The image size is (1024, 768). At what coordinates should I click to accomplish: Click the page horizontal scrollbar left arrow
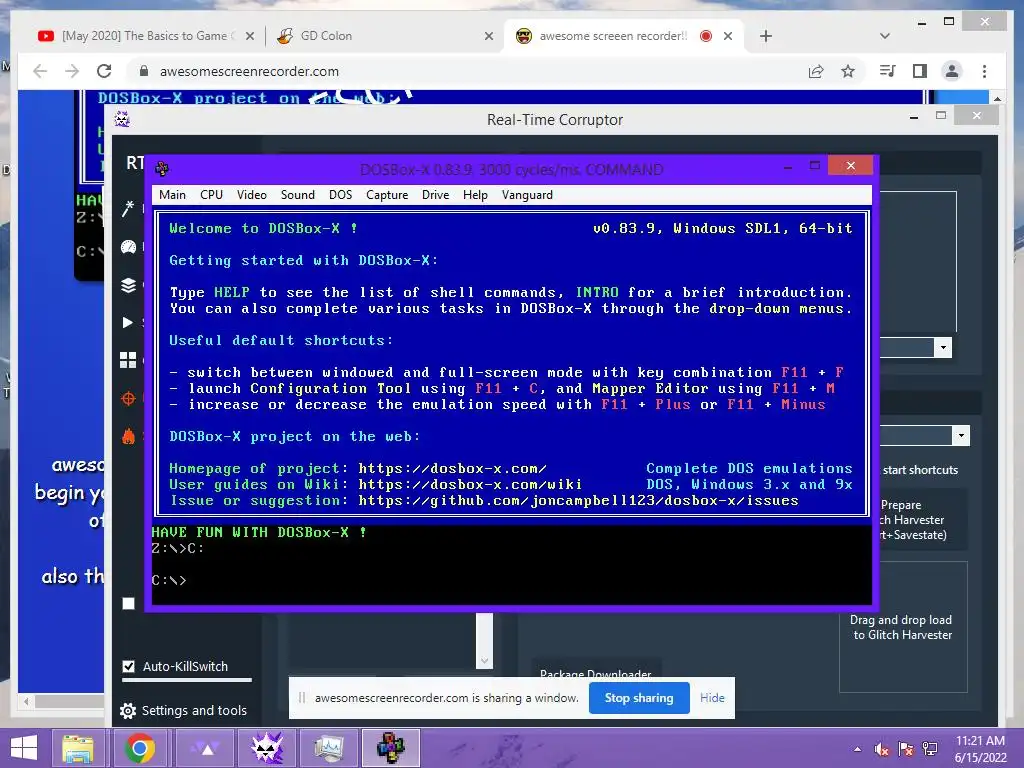click(x=26, y=701)
